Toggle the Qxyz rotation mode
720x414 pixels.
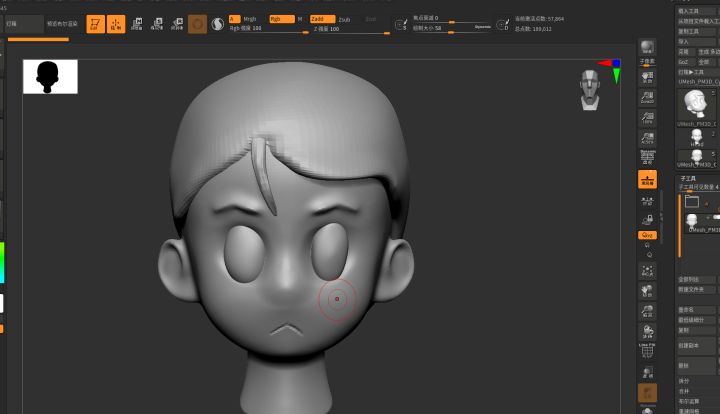coord(647,234)
